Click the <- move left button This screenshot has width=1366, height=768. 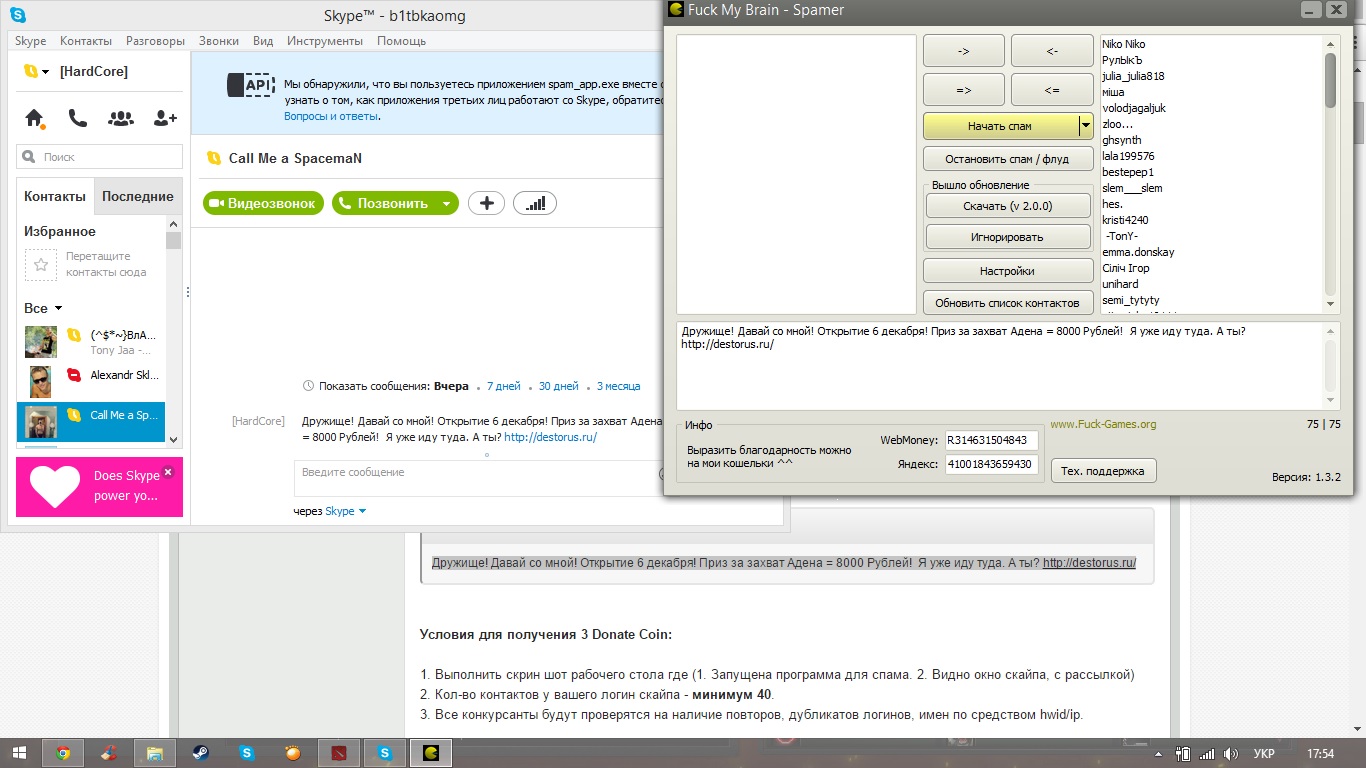tap(1052, 51)
